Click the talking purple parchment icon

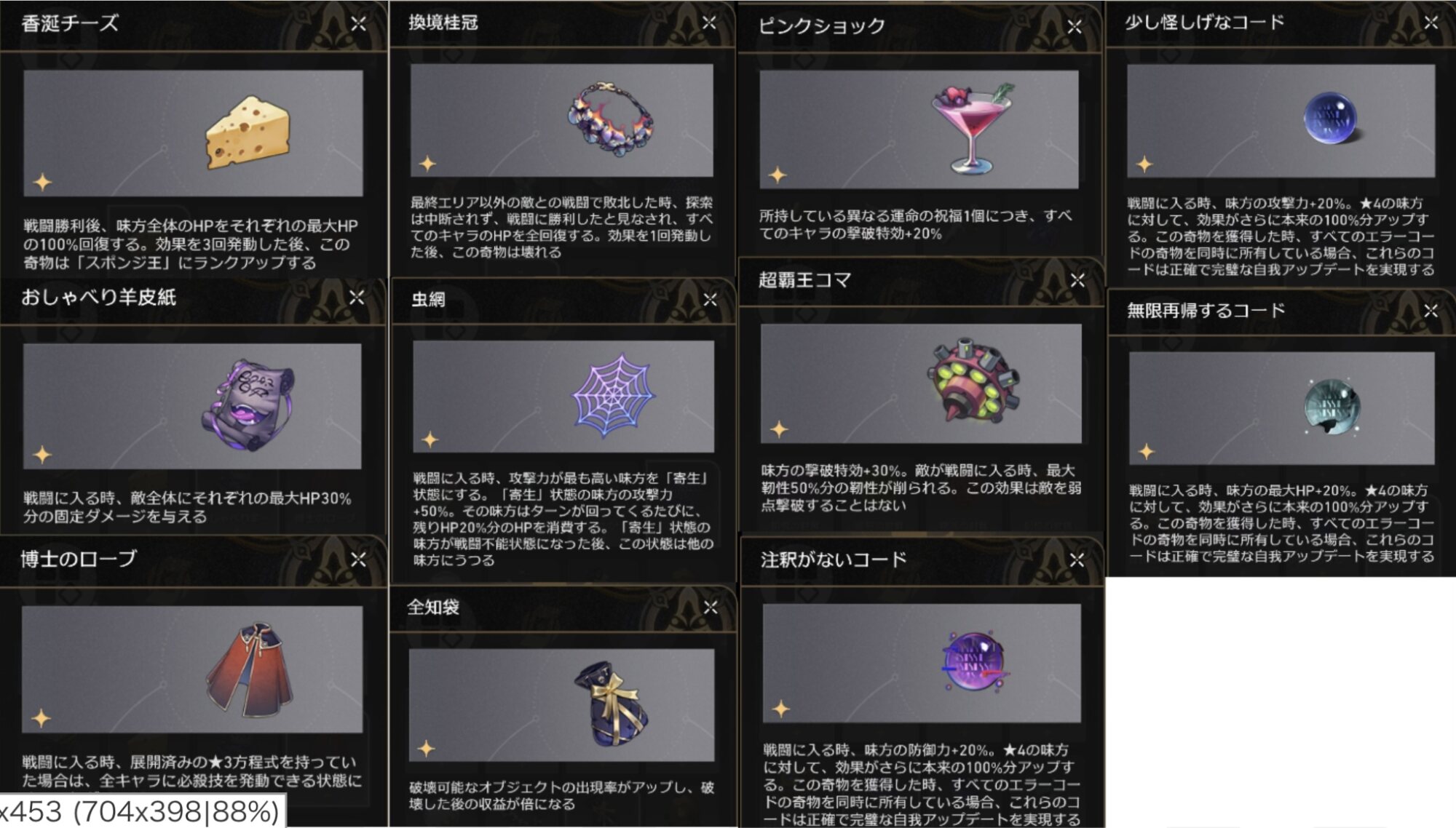pyautogui.click(x=248, y=405)
